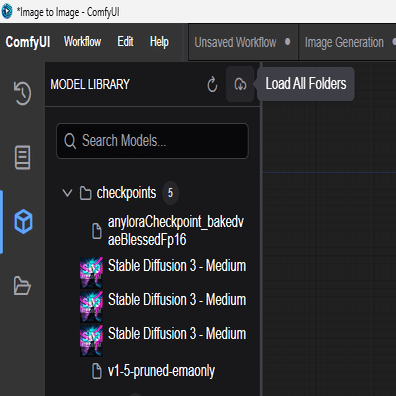Image resolution: width=396 pixels, height=396 pixels.
Task: Open the Edit menu
Action: coord(125,42)
